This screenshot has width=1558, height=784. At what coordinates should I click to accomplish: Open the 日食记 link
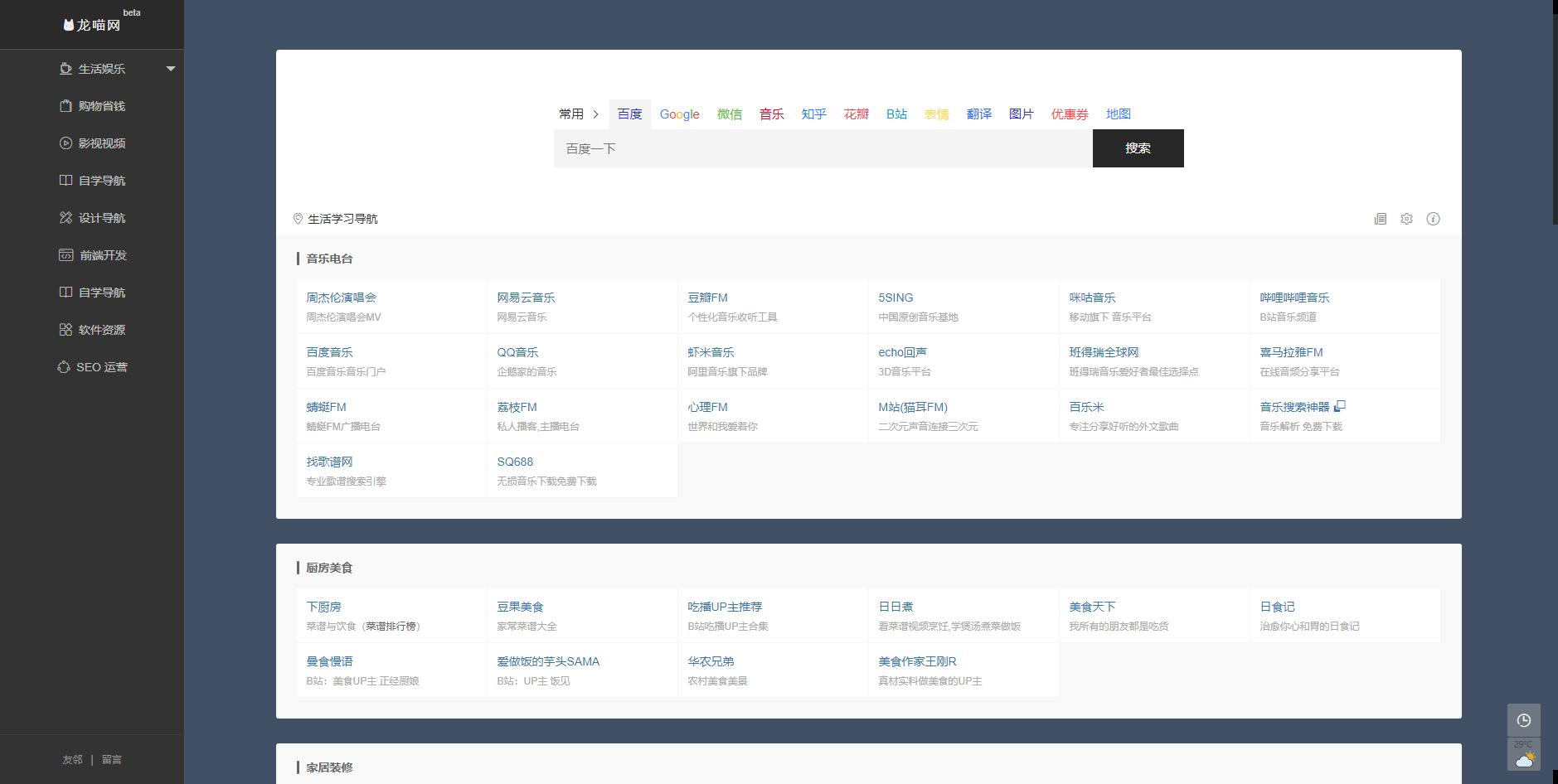[1277, 607]
